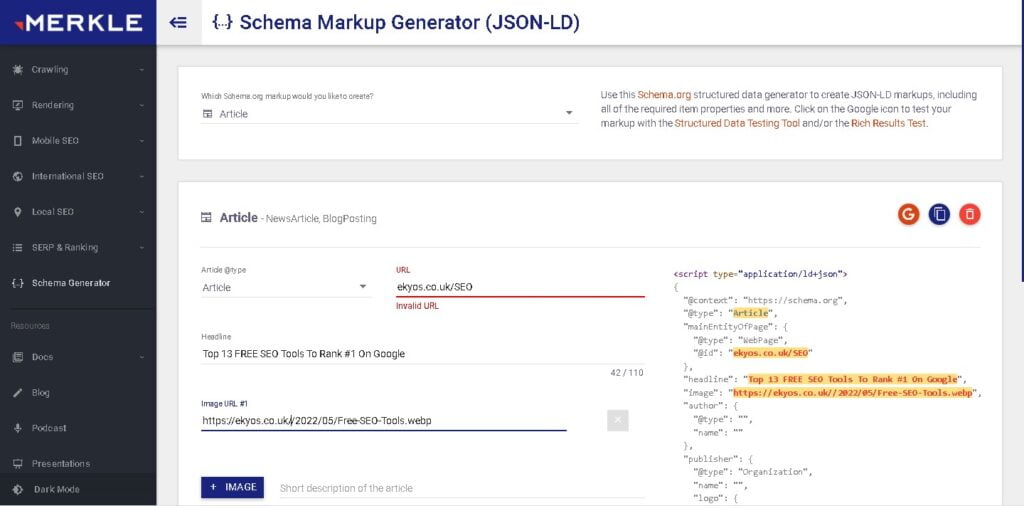The height and width of the screenshot is (506, 1024).
Task: Open the Schema.org markup type dropdown
Action: tap(389, 114)
